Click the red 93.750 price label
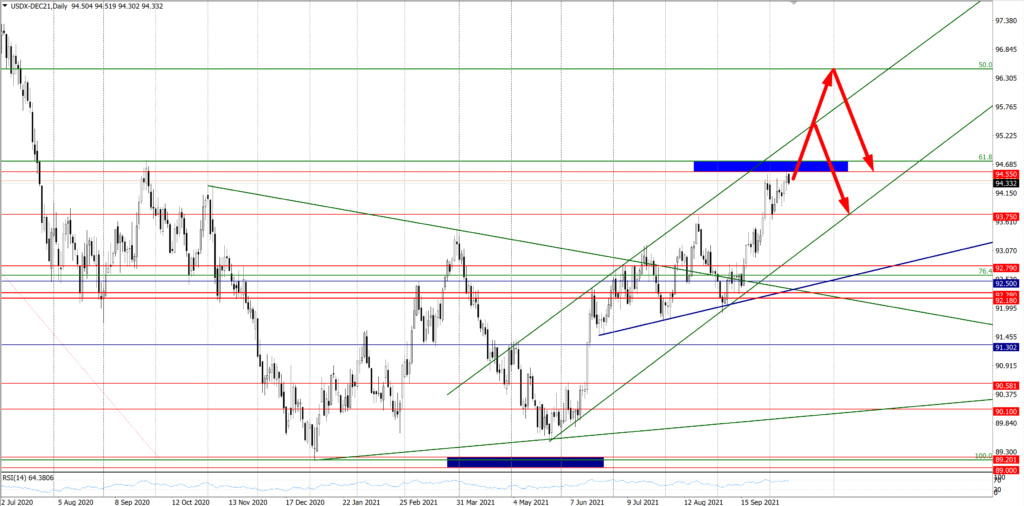1024x506 pixels. [x=1006, y=215]
